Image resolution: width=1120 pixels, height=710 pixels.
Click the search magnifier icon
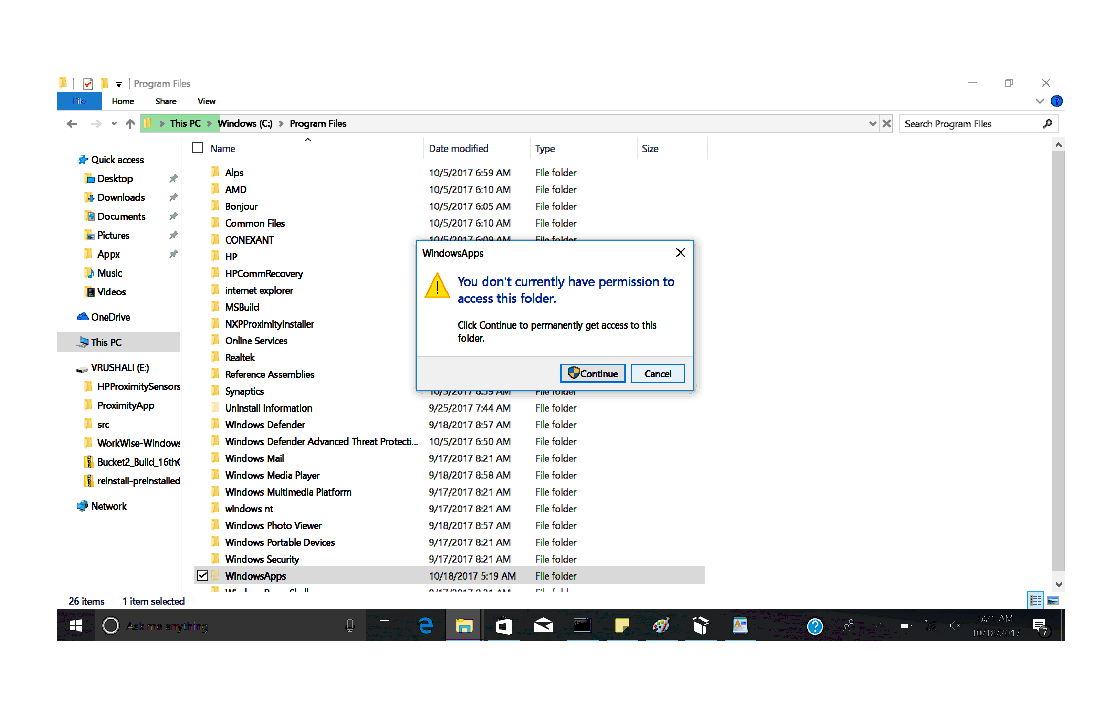point(1048,124)
